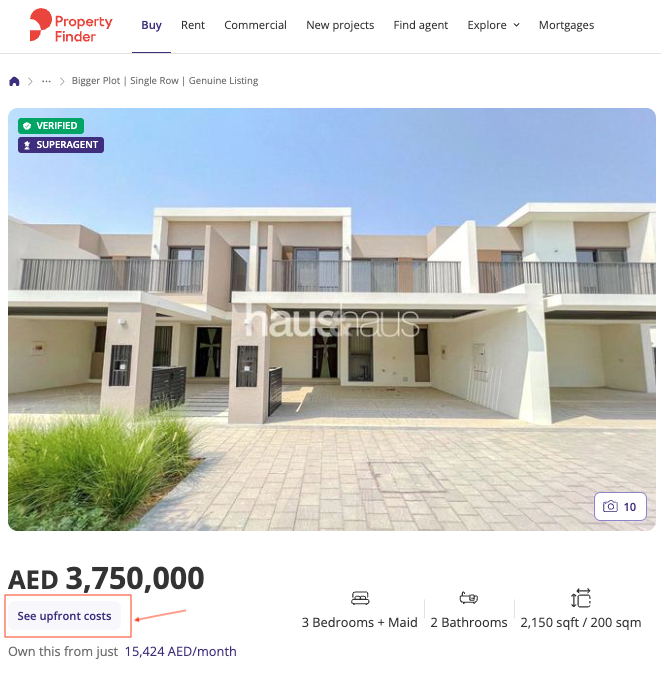Click the home icon in breadcrumb
The image size is (661, 683).
(14, 81)
